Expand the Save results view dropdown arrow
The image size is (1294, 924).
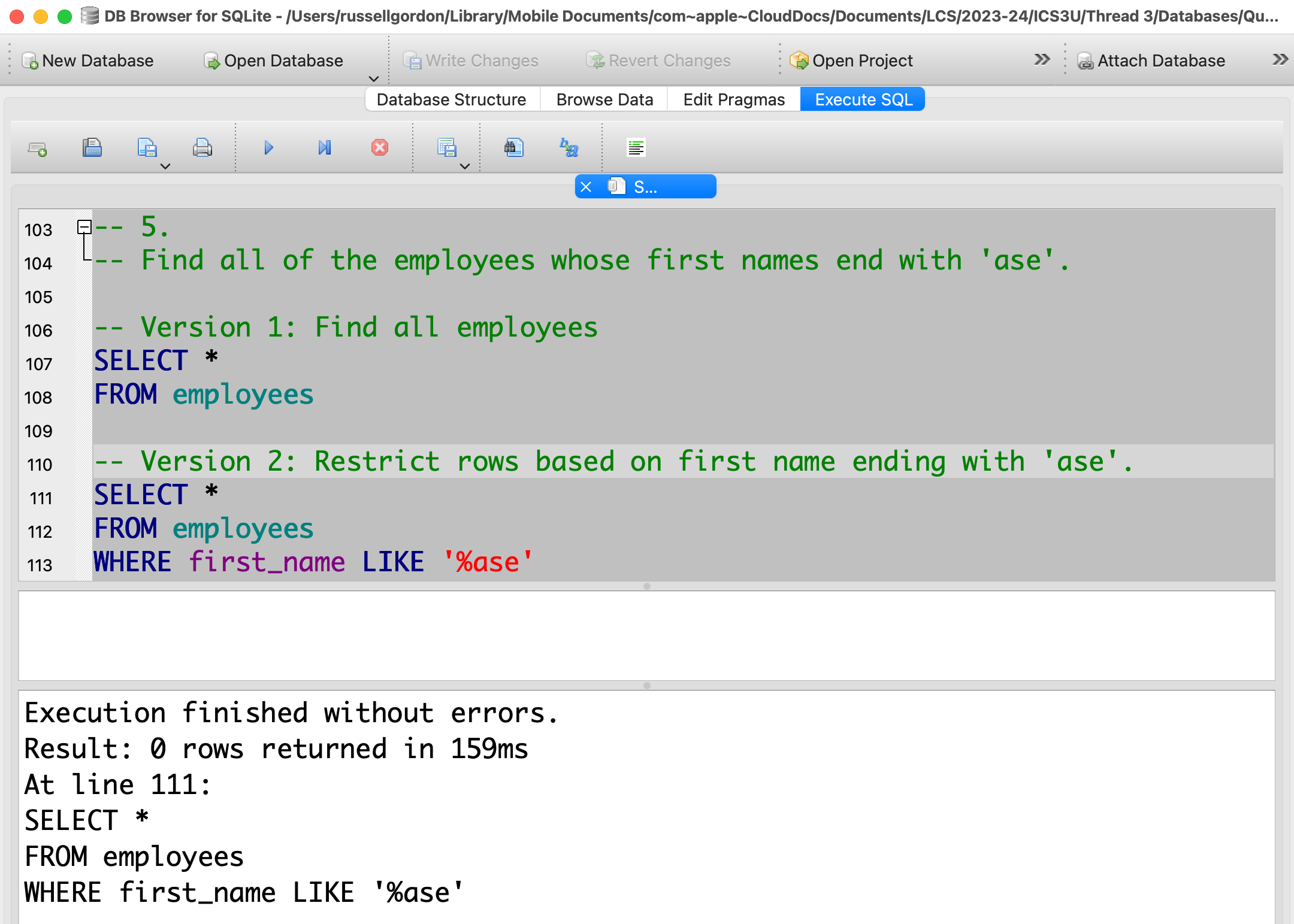click(x=465, y=166)
